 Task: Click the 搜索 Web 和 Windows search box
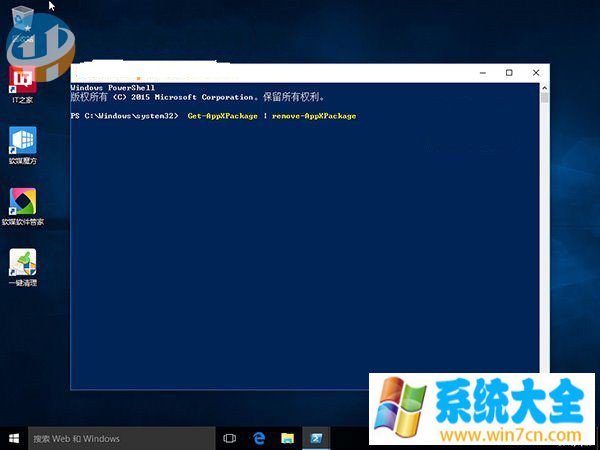click(x=122, y=438)
